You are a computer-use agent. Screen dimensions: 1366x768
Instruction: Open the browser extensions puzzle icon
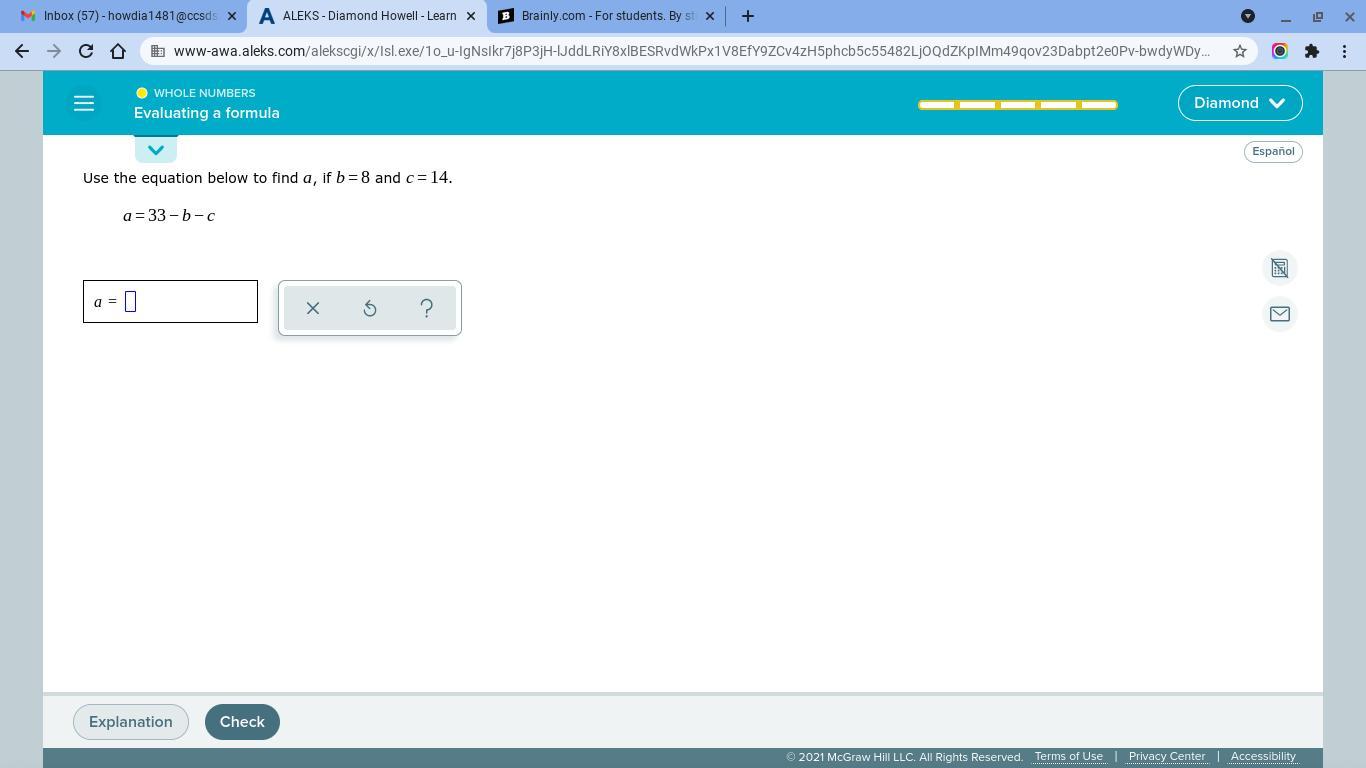[x=1312, y=51]
